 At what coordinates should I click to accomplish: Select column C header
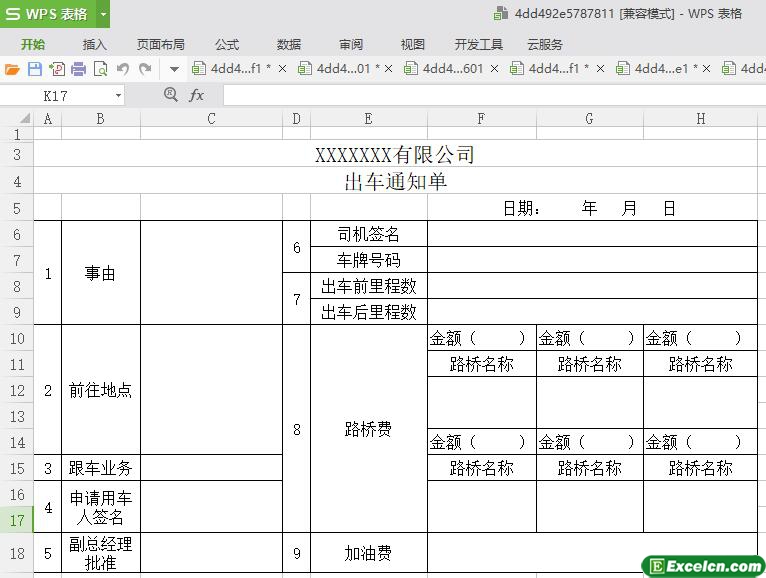[211, 119]
